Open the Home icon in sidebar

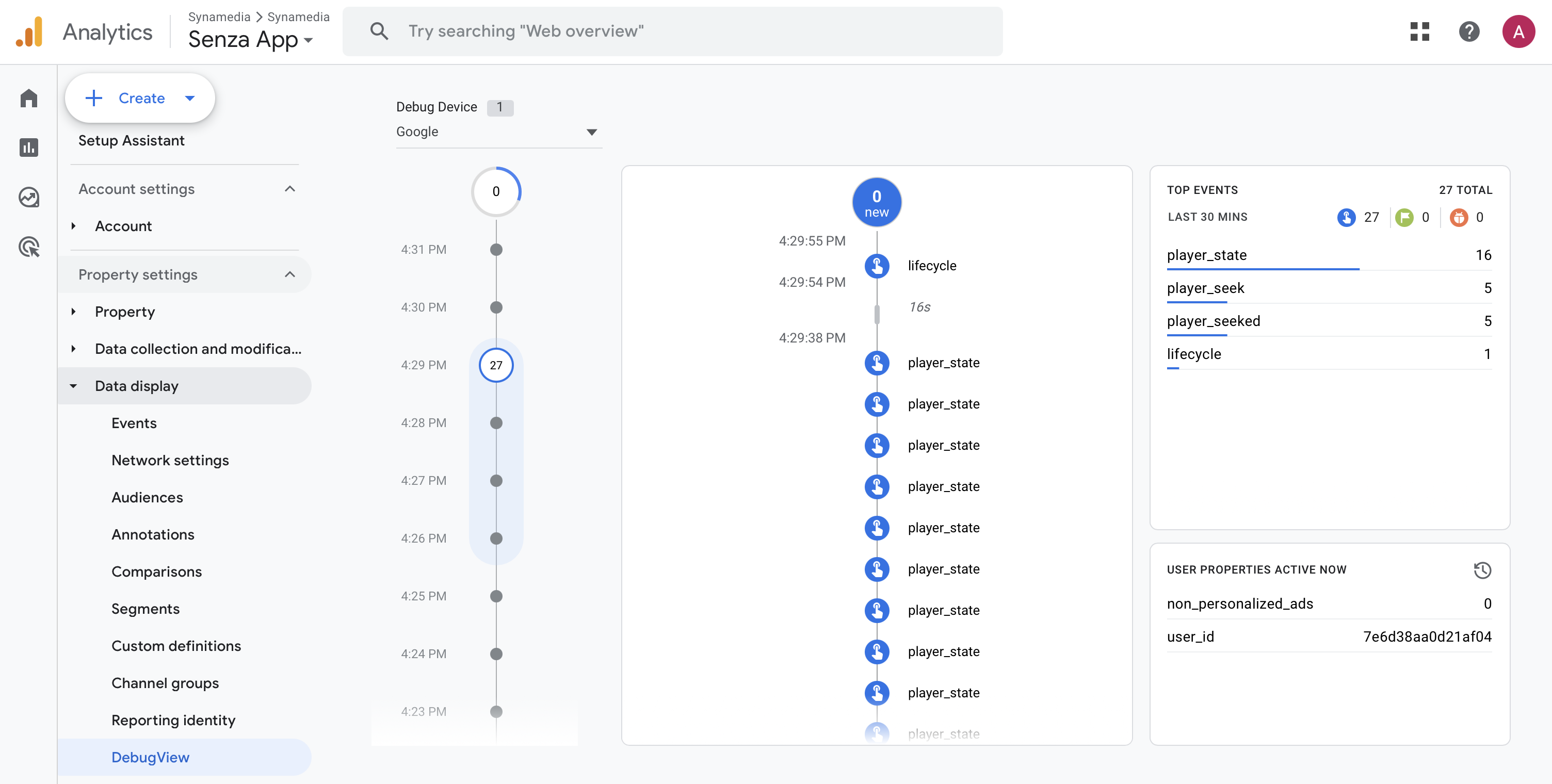(x=28, y=98)
